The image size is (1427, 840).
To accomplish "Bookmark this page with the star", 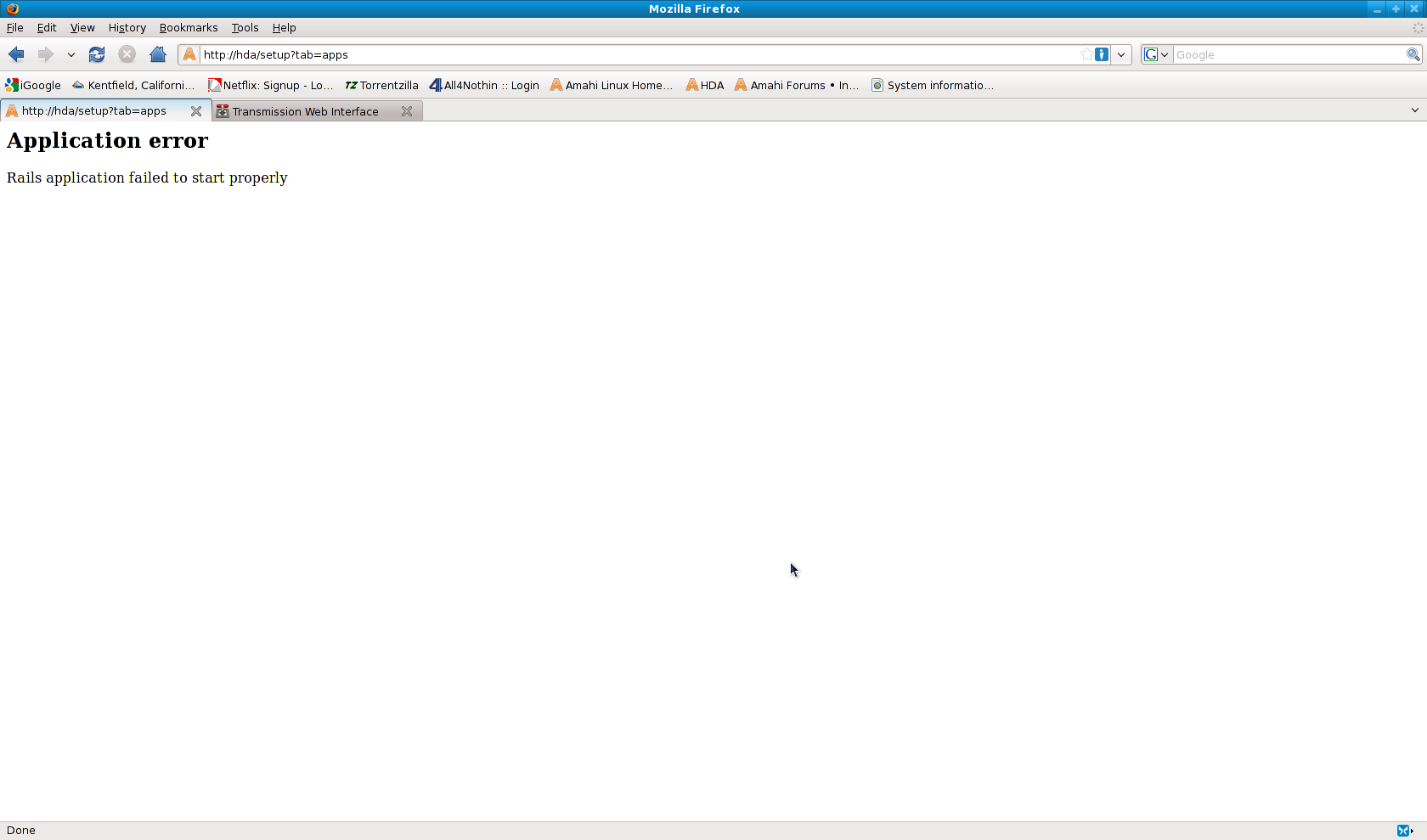I will click(1086, 54).
